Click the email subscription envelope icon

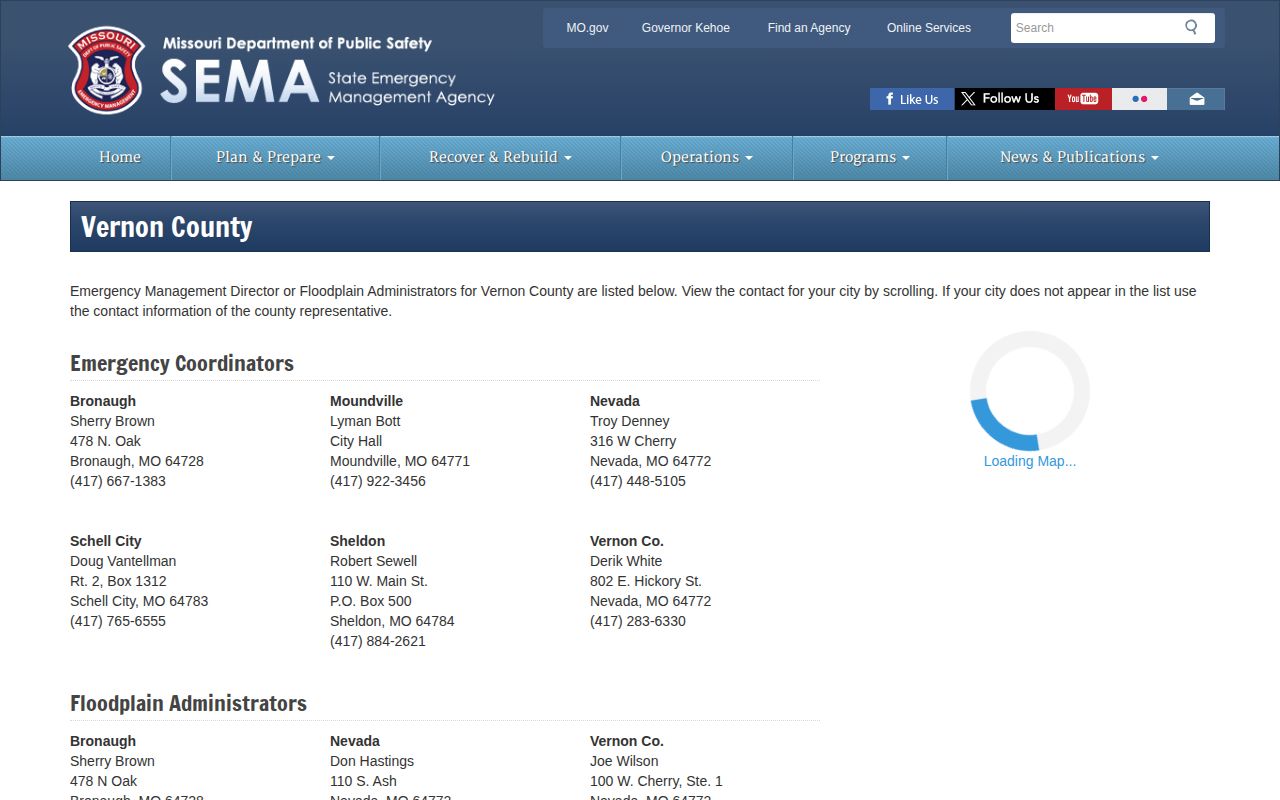[x=1196, y=99]
